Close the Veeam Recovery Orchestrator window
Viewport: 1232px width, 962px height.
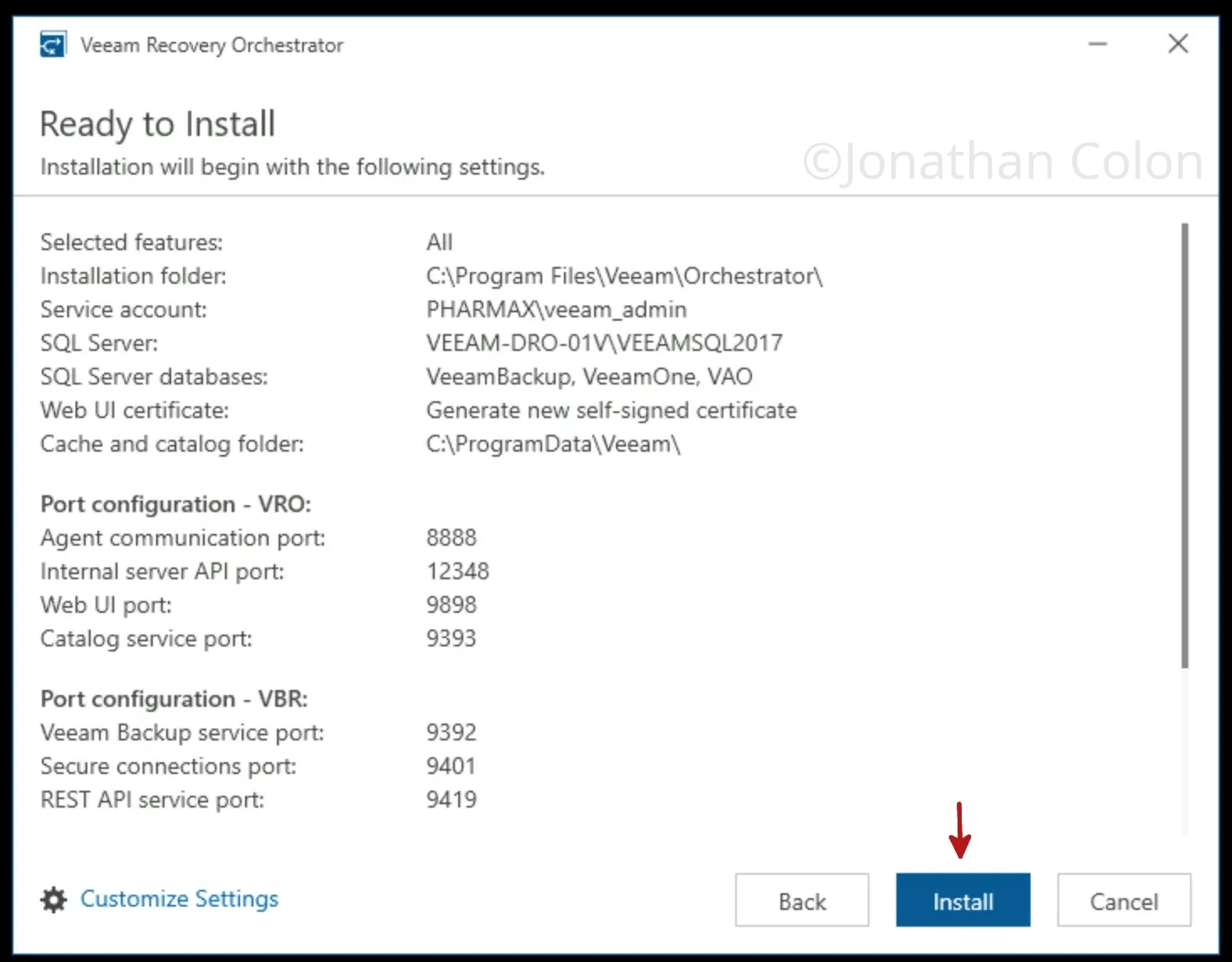1178,44
